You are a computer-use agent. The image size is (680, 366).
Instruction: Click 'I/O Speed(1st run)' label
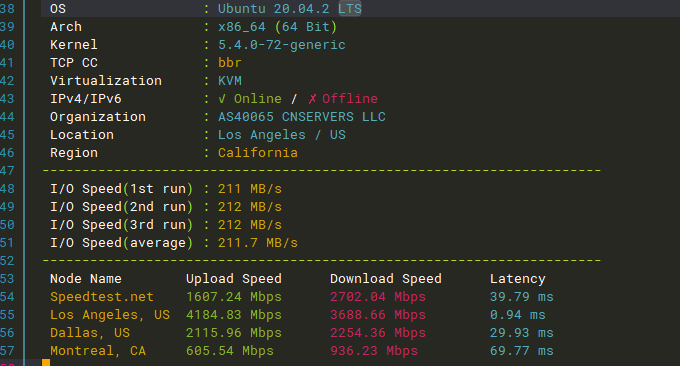(121, 189)
